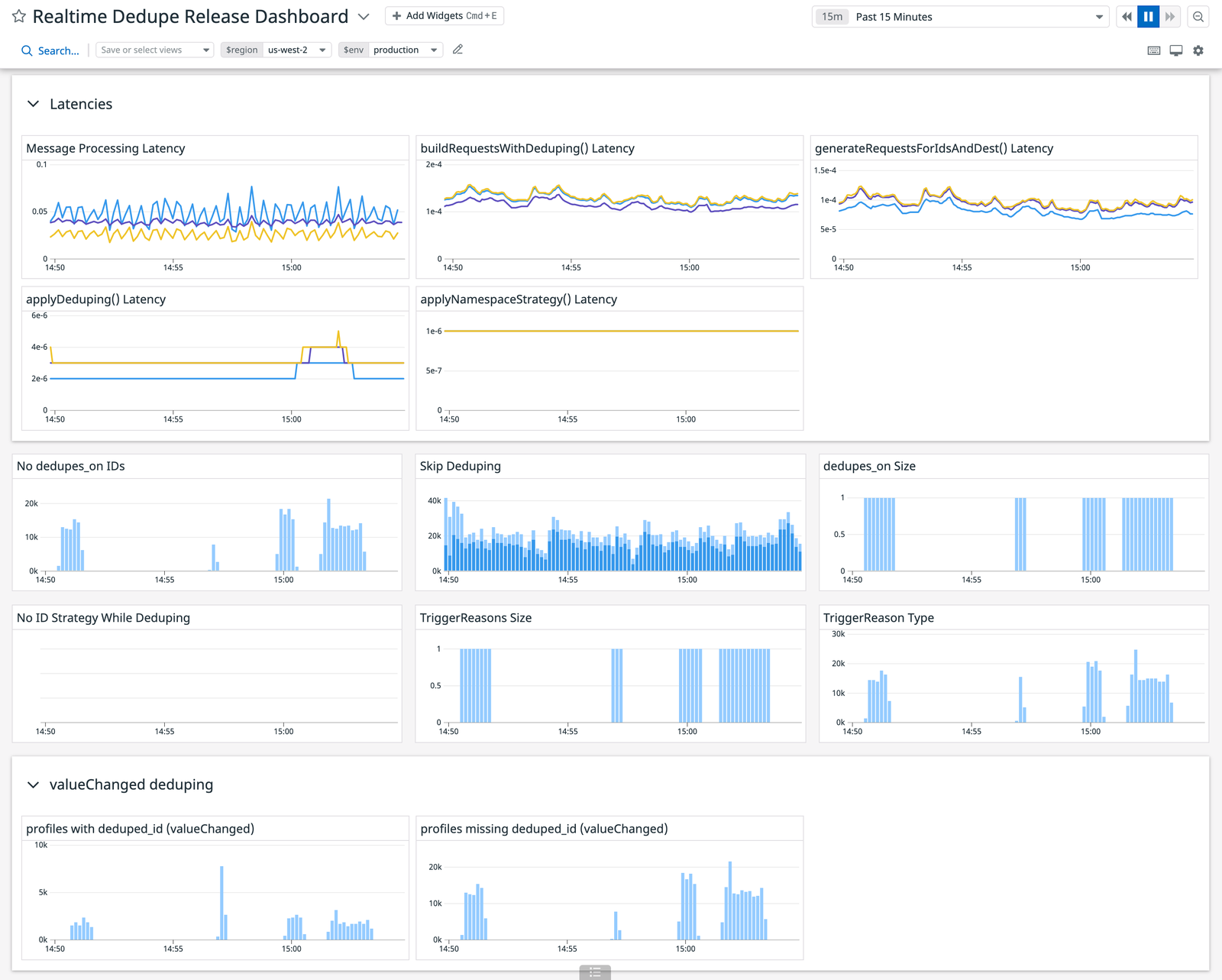Open the Past 15 Minutes time range selector

(960, 17)
